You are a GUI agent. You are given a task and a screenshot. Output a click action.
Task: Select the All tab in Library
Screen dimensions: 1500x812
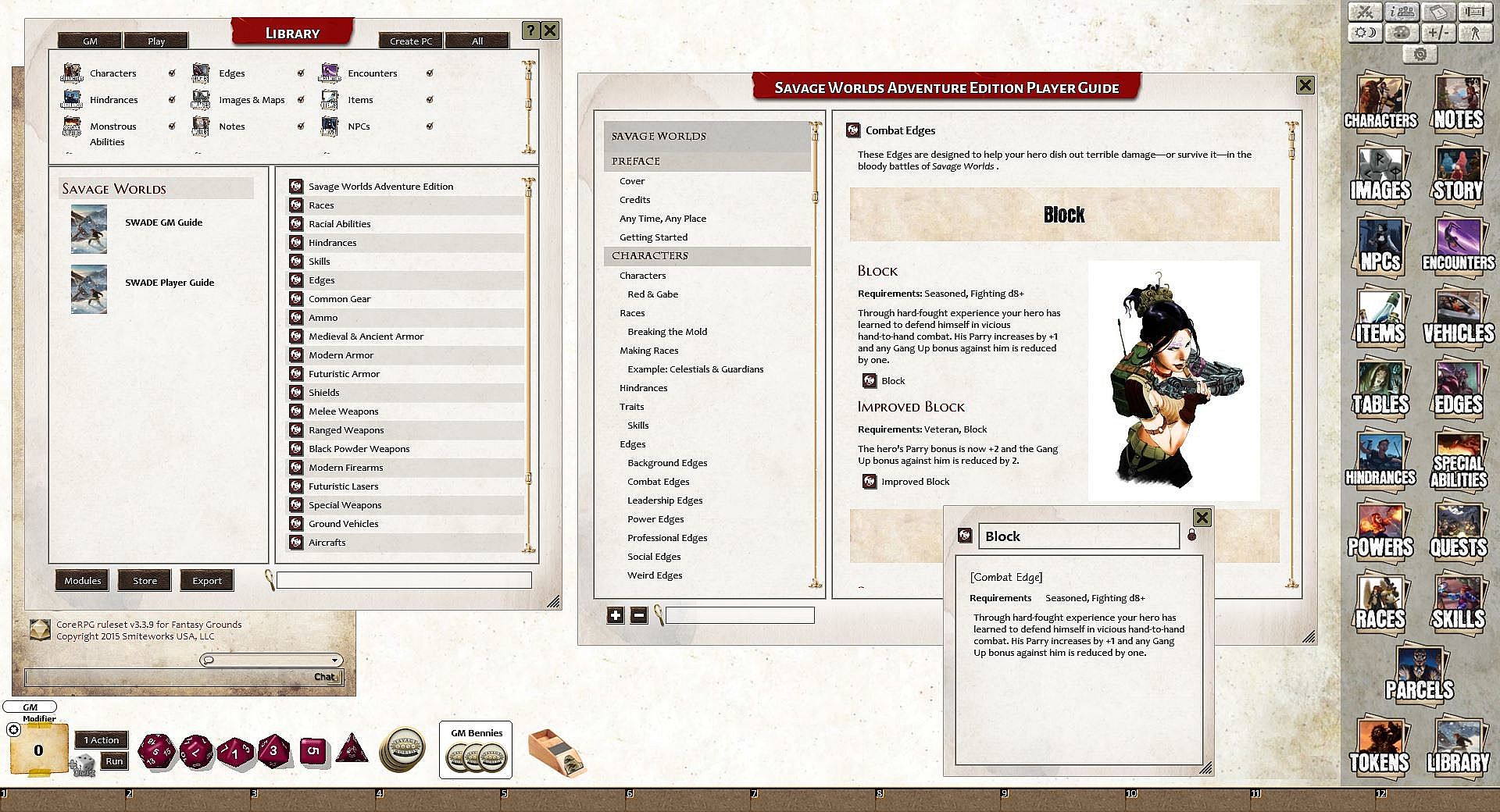477,41
